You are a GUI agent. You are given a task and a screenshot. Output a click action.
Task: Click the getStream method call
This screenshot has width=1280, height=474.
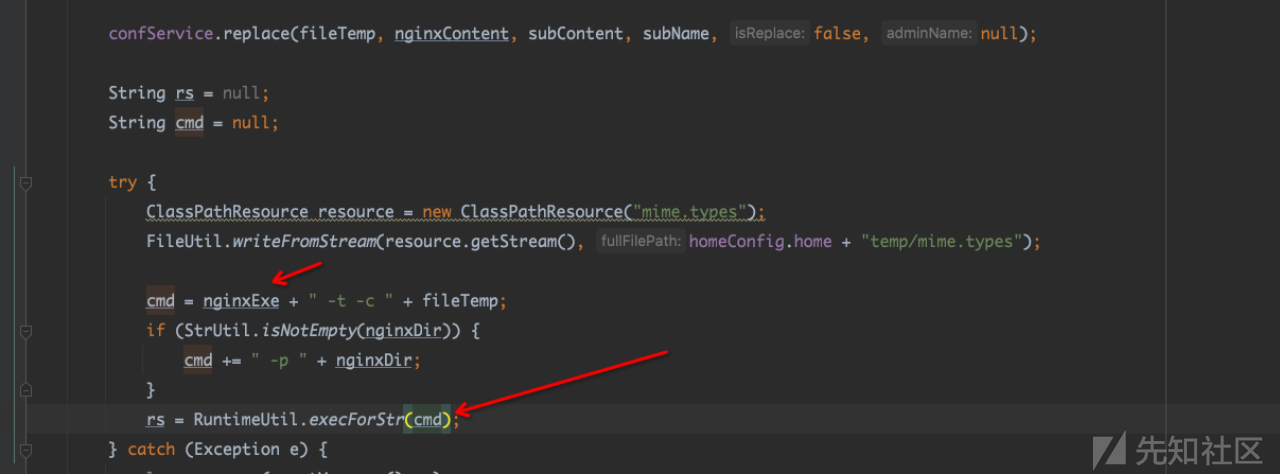click(518, 241)
